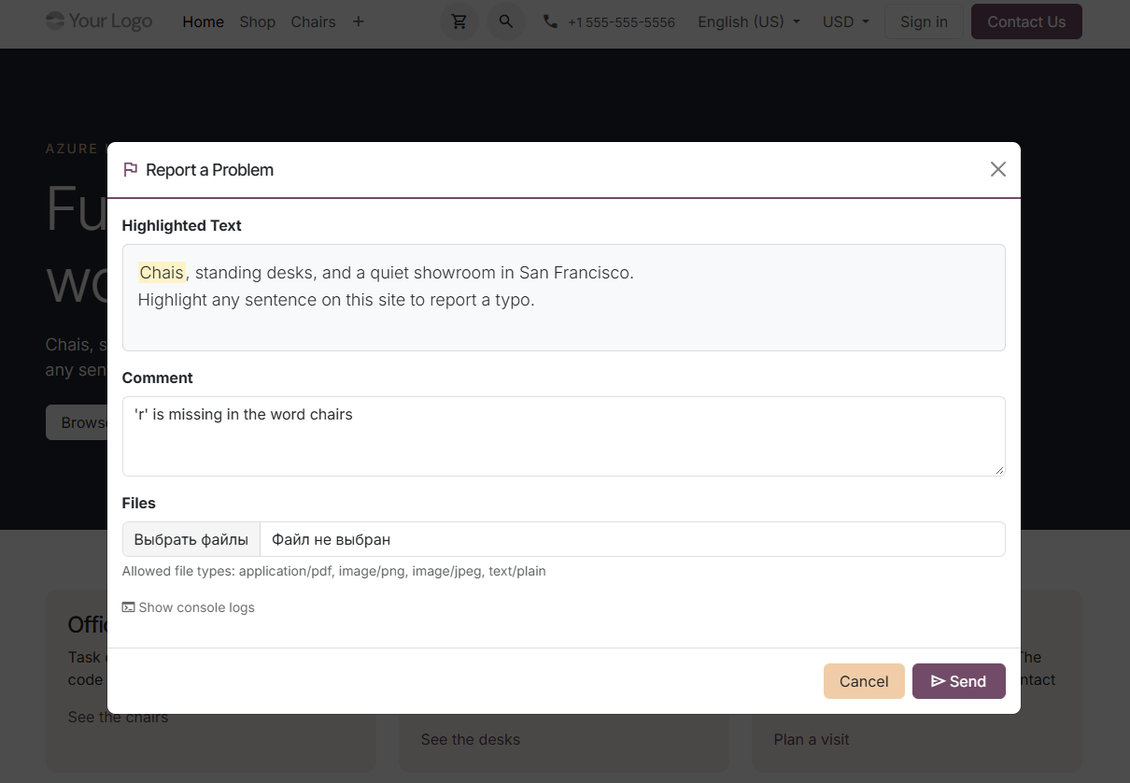This screenshot has height=783, width=1130.
Task: Close the Report a Problem dialog
Action: pos(998,169)
